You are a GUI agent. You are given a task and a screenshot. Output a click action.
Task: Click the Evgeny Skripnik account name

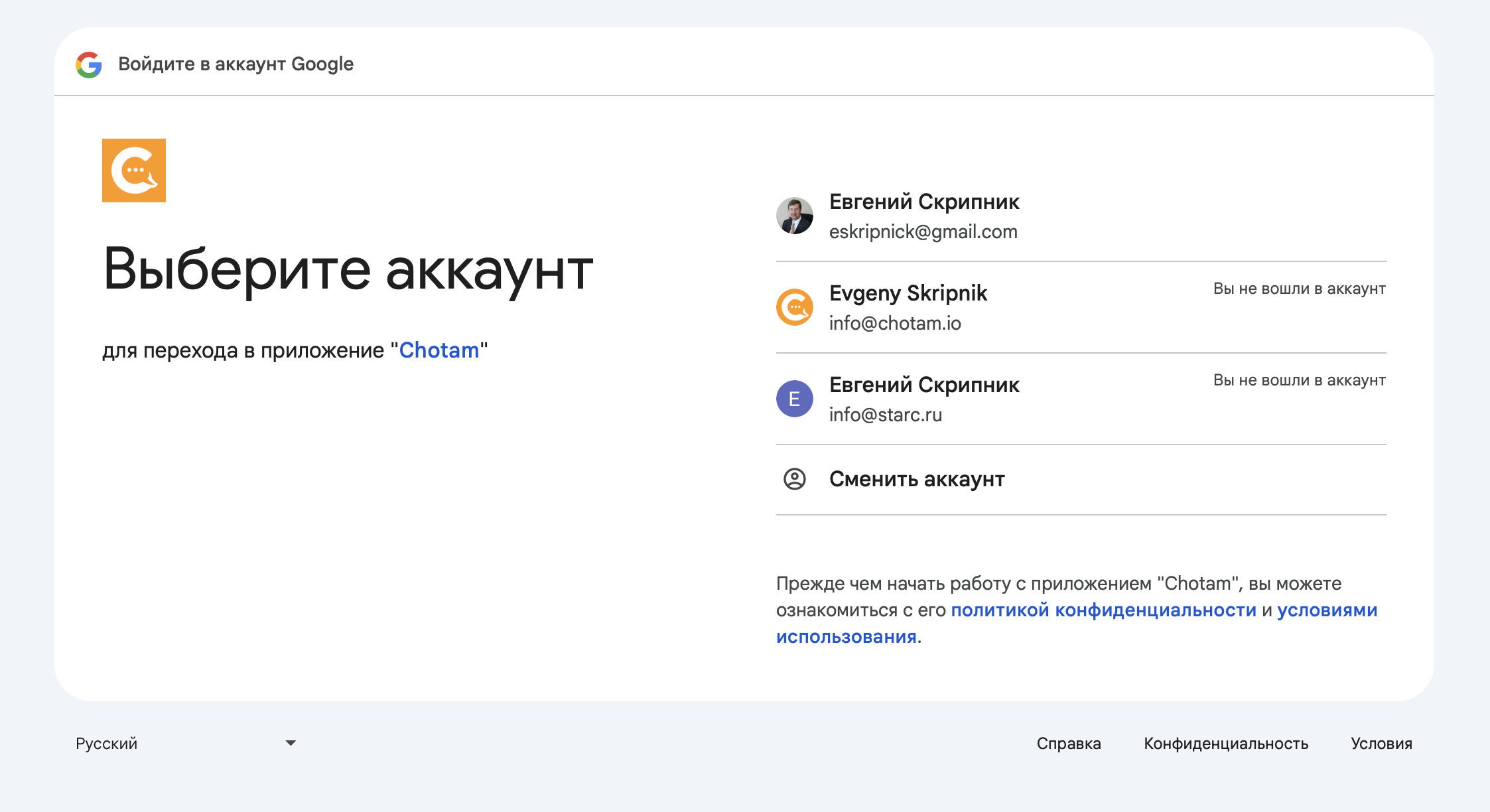[908, 293]
